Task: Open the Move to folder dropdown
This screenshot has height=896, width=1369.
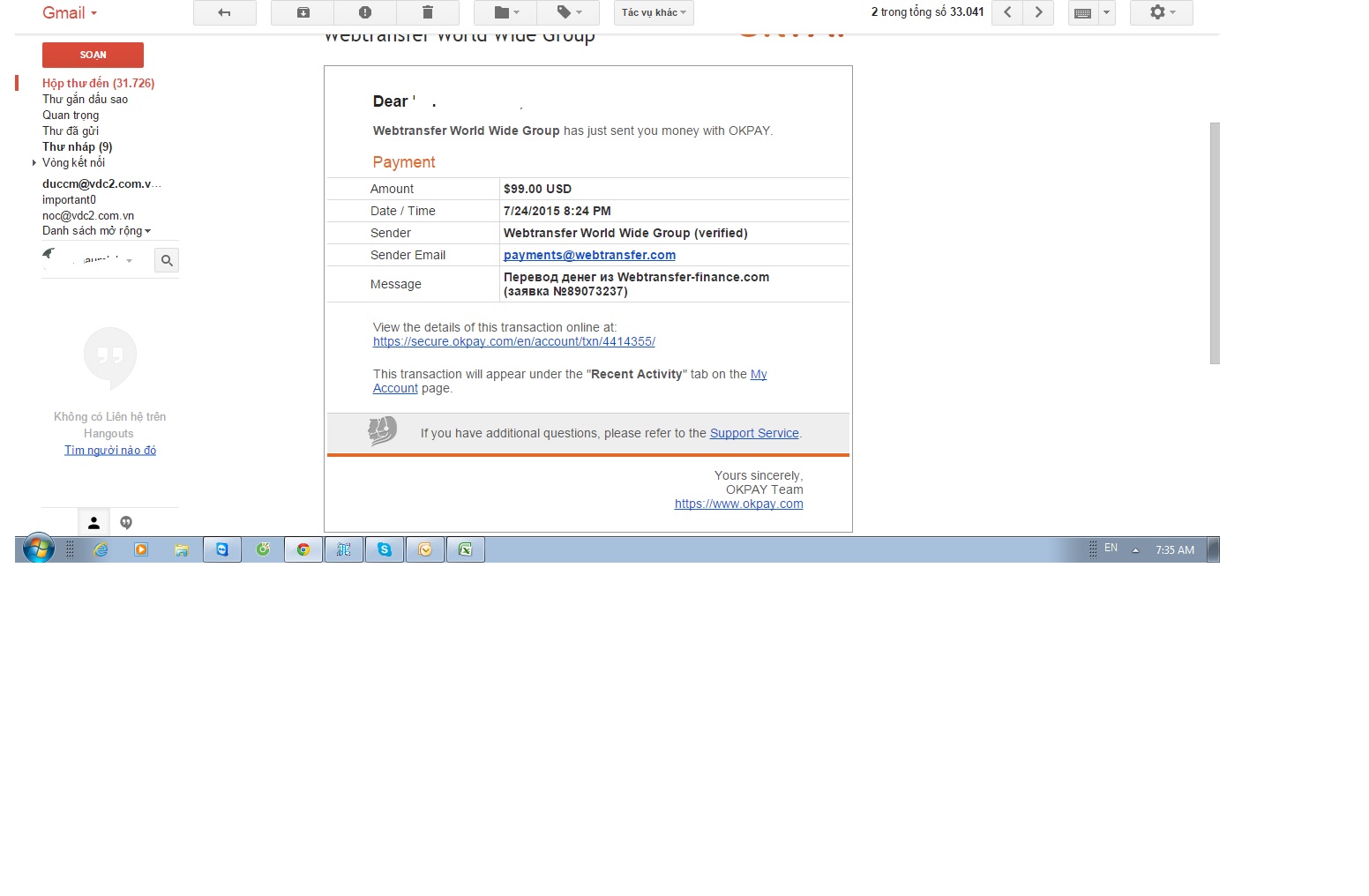Action: click(505, 12)
